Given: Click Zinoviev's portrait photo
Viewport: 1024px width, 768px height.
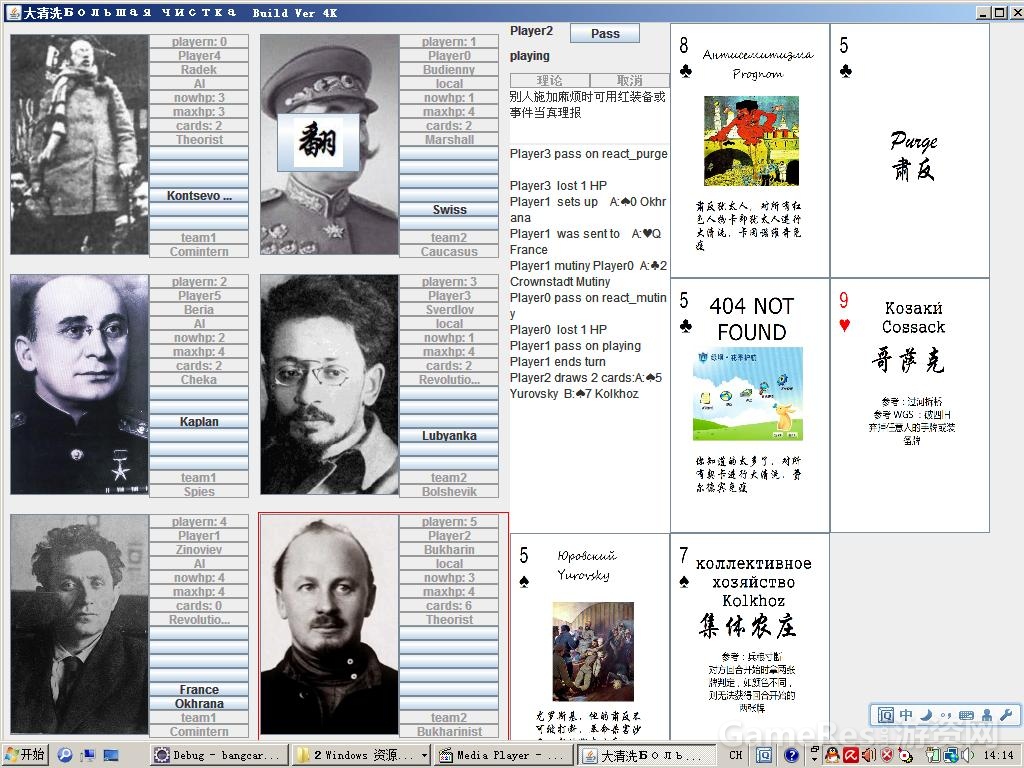Looking at the screenshot, I should pos(80,624).
